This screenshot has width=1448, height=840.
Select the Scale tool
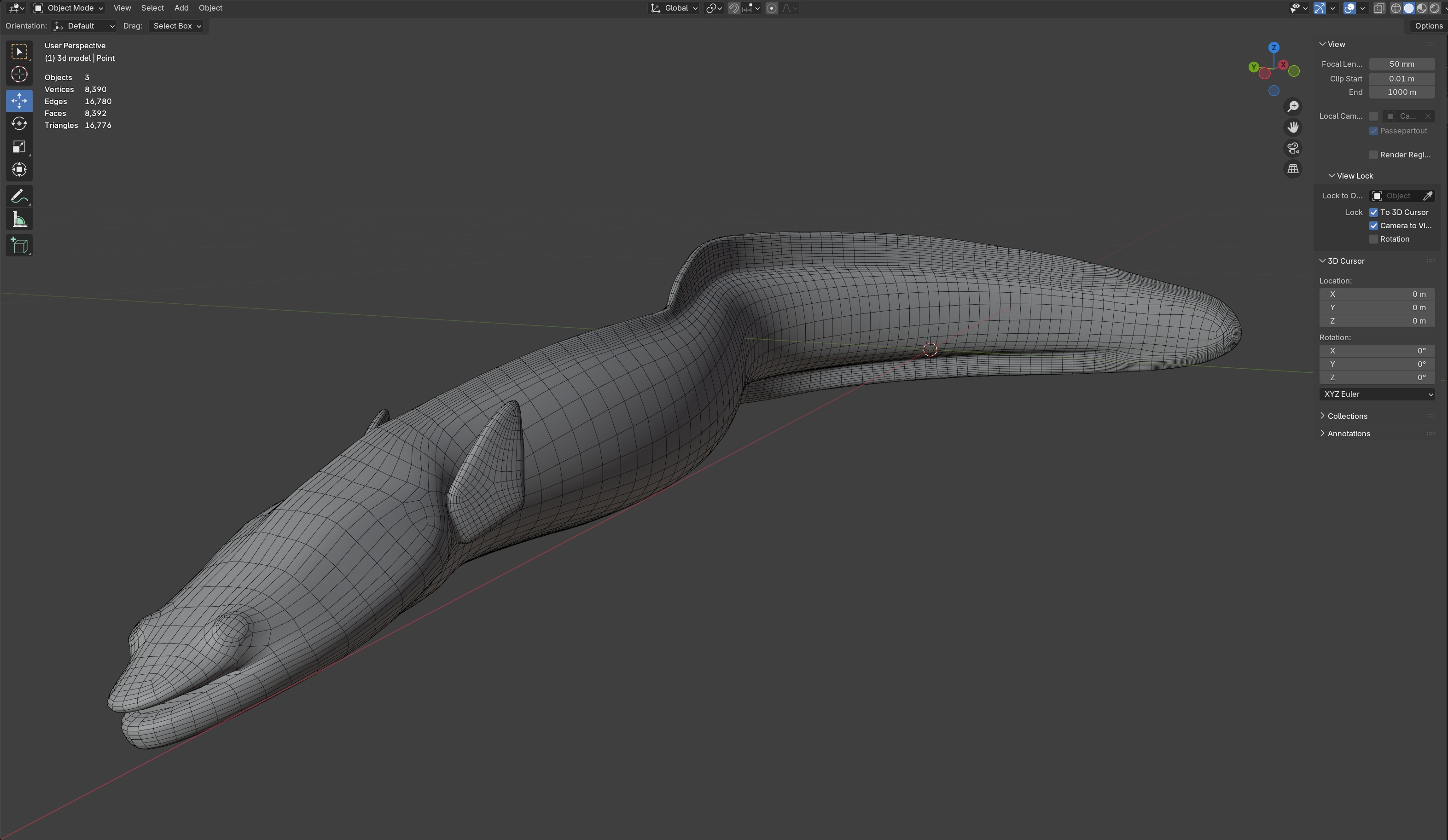click(19, 147)
